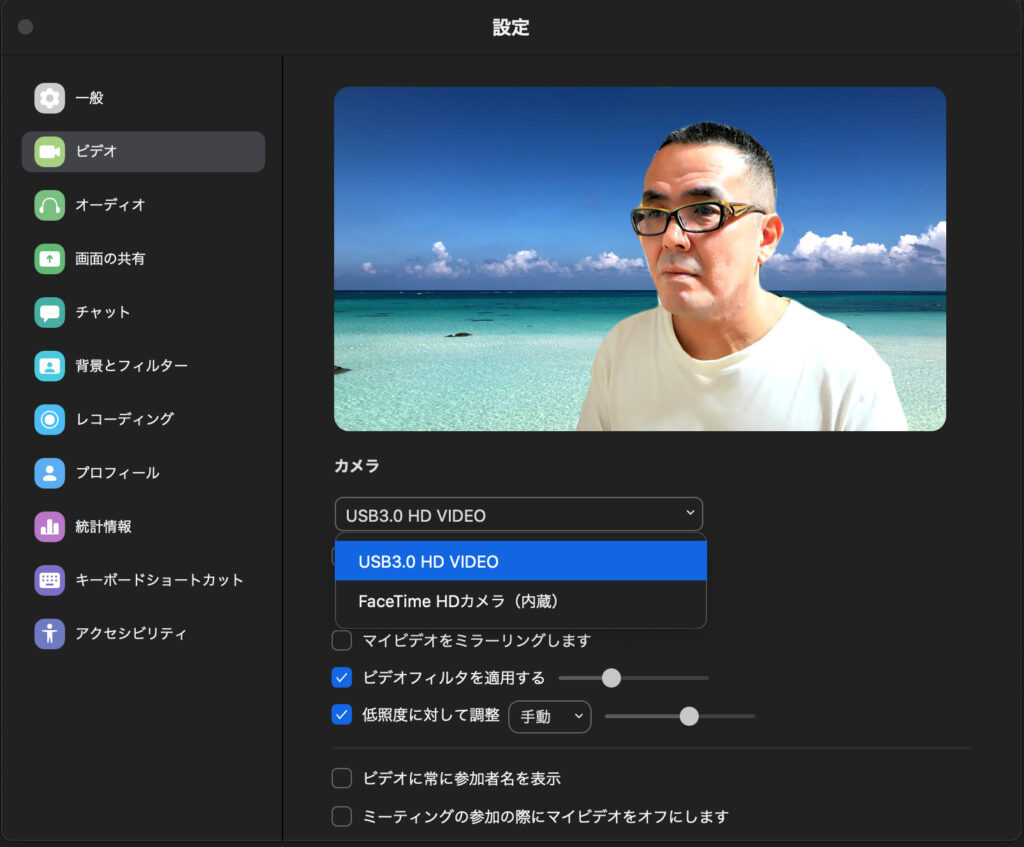Click the 画面の共有 share icon
The height and width of the screenshot is (847, 1024).
point(50,259)
